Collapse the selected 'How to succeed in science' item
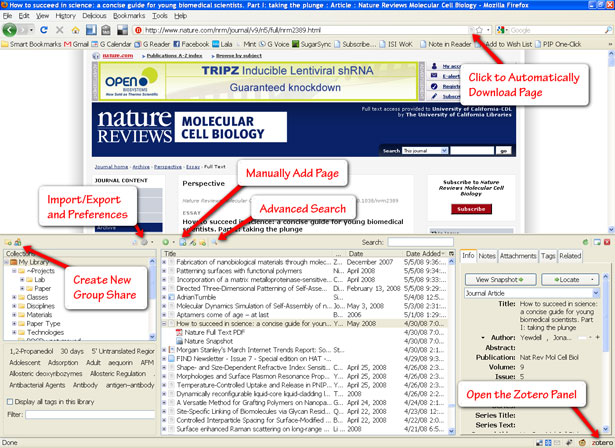 point(164,324)
